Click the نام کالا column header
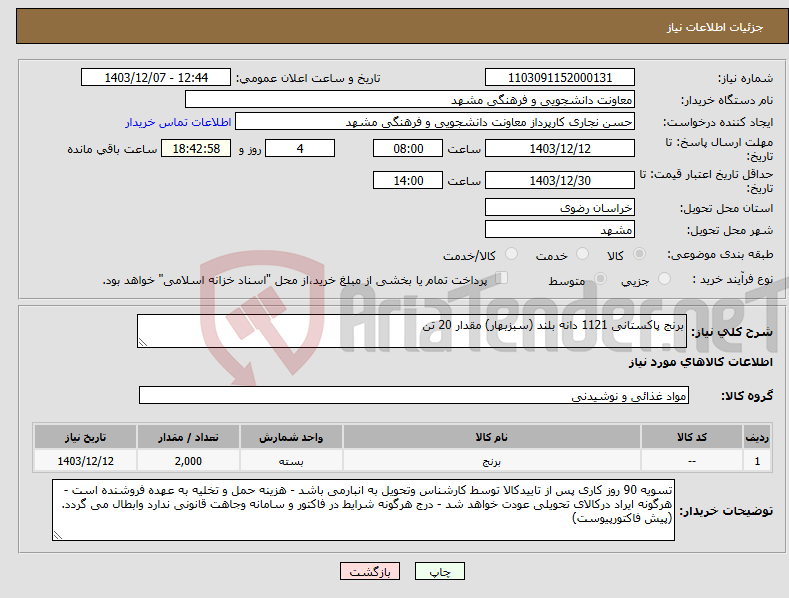 click(x=492, y=437)
